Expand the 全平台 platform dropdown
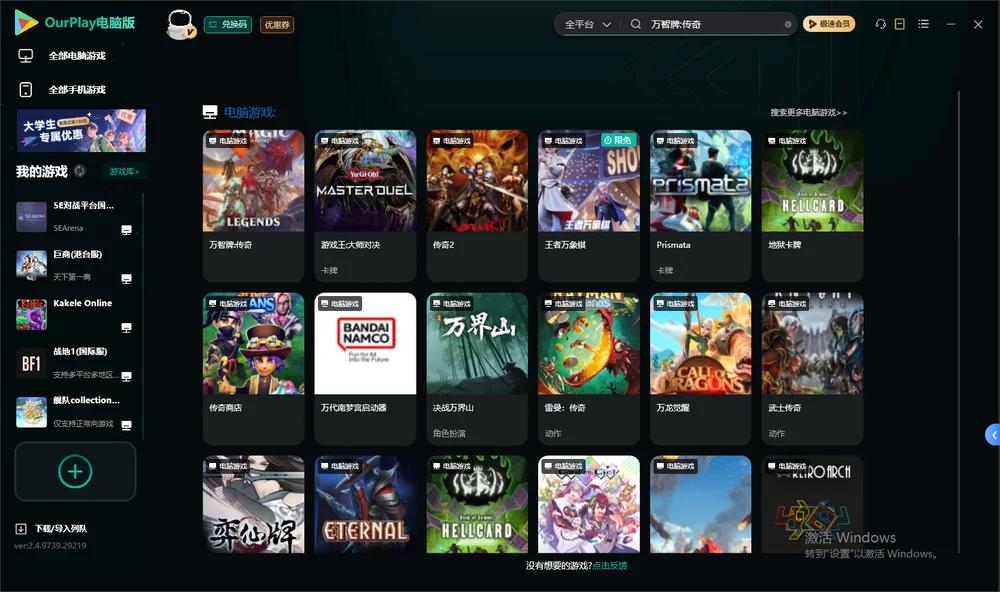This screenshot has width=1000, height=592. click(587, 24)
